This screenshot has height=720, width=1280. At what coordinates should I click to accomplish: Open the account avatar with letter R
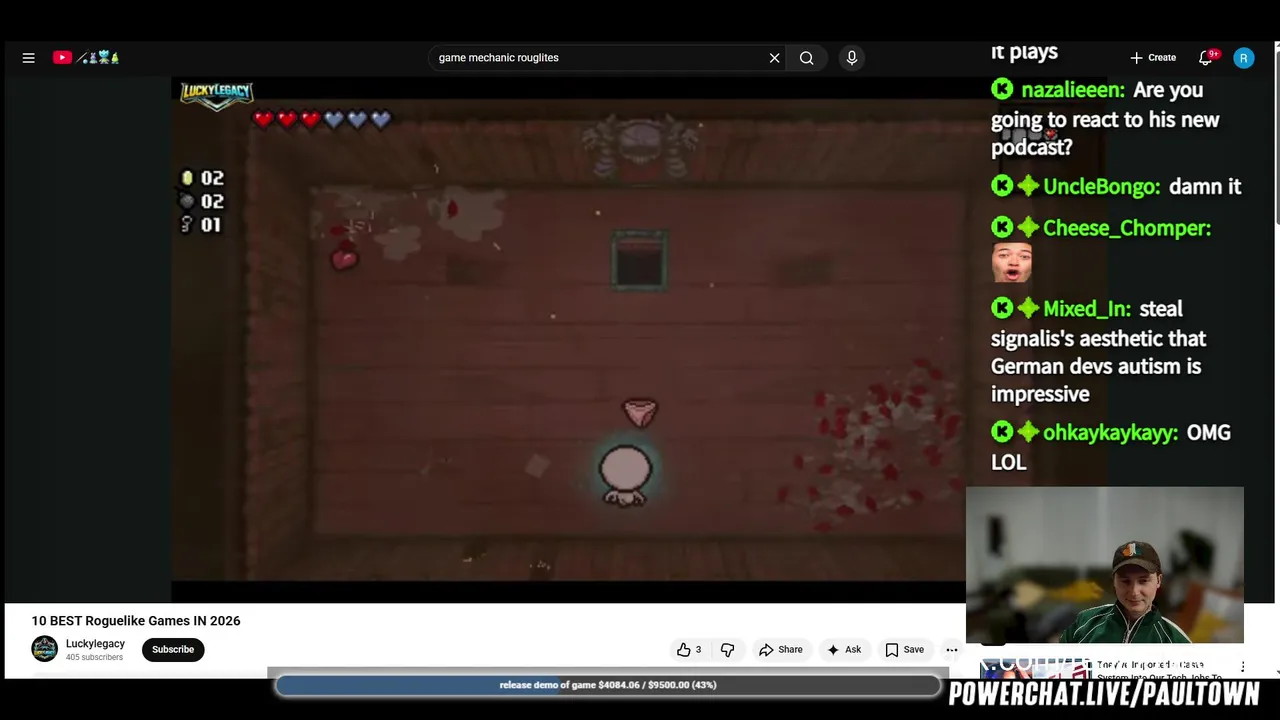click(1243, 58)
